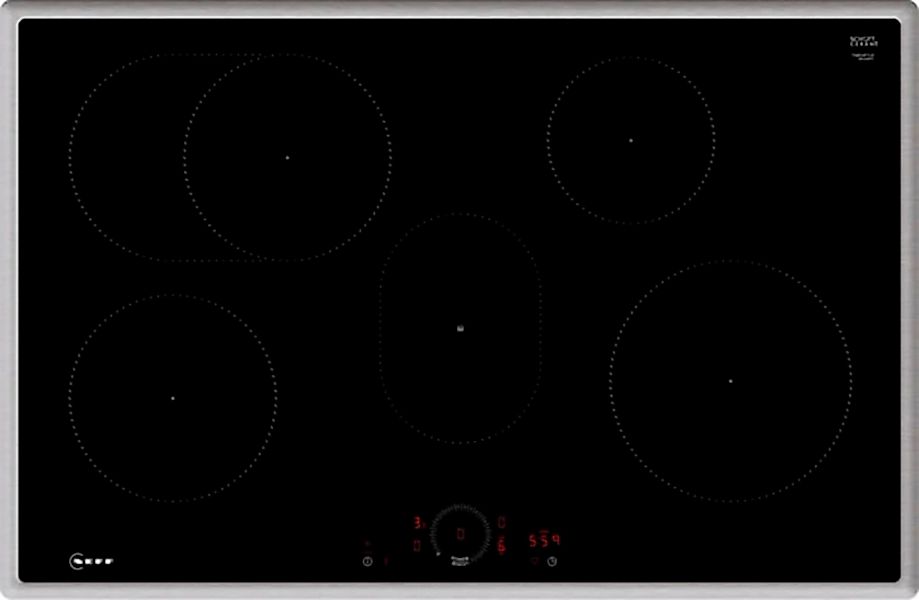This screenshot has height=600, width=919.
Task: Select the bottom-left round cooking zone
Action: click(x=172, y=398)
